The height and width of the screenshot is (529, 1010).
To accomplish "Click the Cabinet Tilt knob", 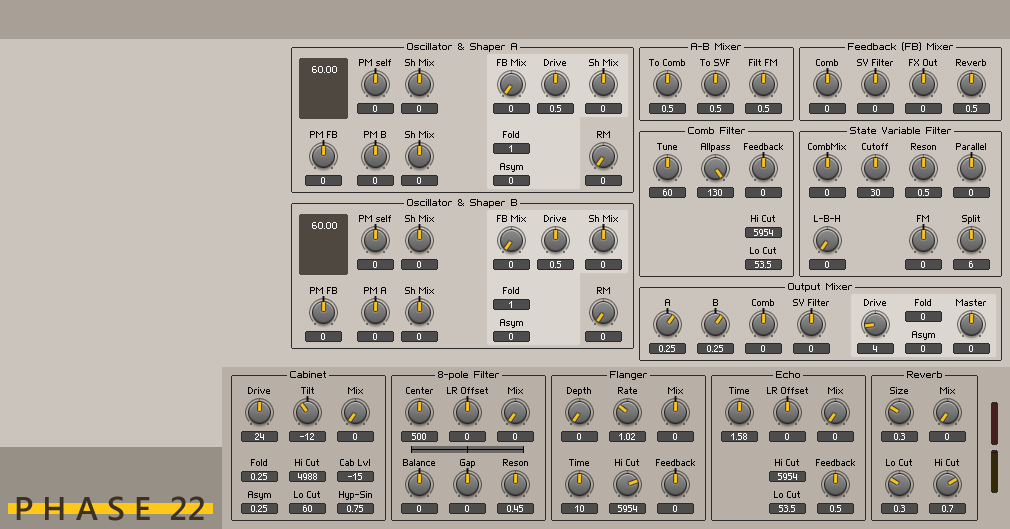I will (x=307, y=412).
